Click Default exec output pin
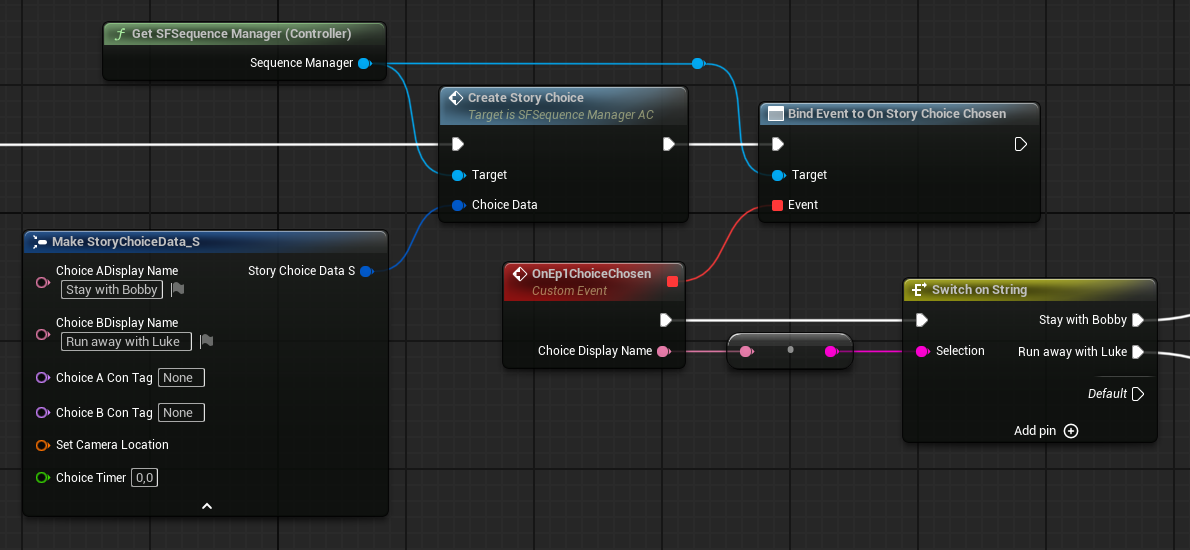 pyautogui.click(x=1138, y=394)
